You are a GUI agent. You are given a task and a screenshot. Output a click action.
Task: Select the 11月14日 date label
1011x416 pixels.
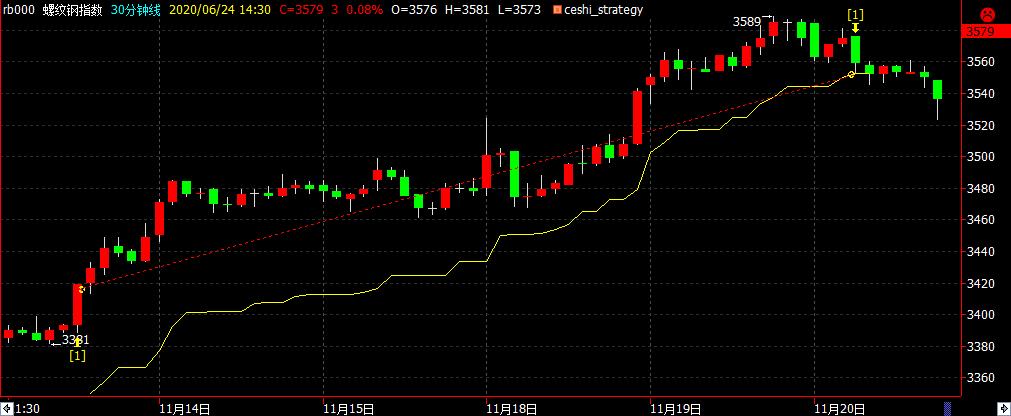183,408
